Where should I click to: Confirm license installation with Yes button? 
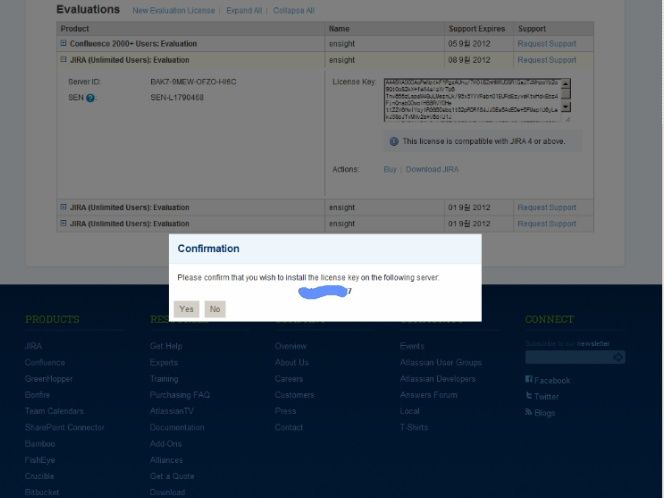pos(186,309)
